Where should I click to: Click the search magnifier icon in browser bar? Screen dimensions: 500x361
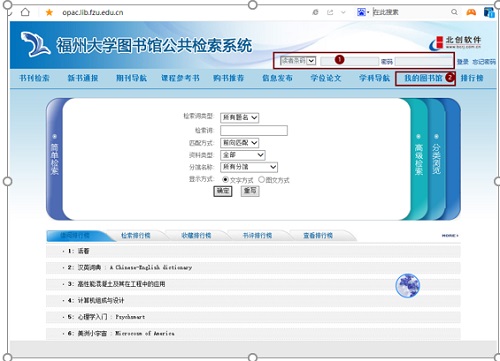click(454, 12)
